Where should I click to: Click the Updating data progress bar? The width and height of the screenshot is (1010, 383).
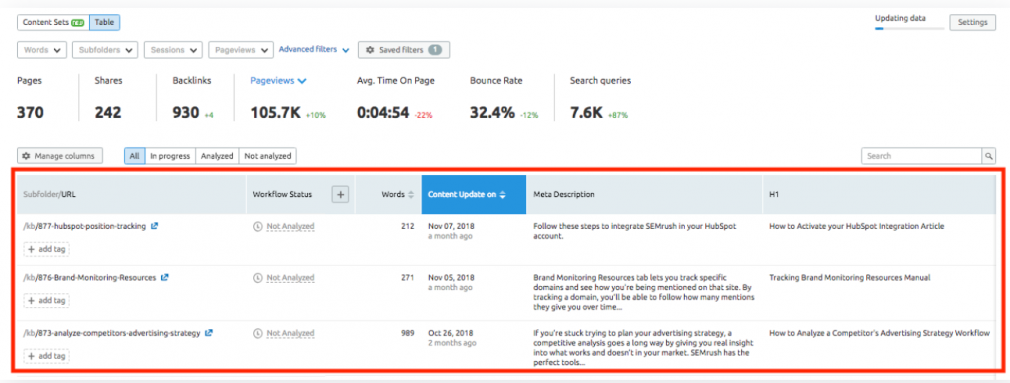pyautogui.click(x=910, y=28)
